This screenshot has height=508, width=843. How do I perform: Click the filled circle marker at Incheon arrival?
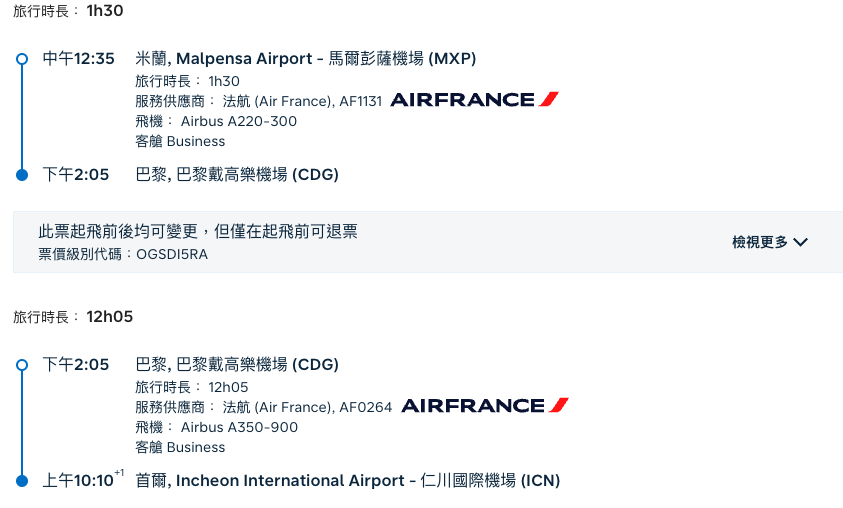[x=22, y=481]
